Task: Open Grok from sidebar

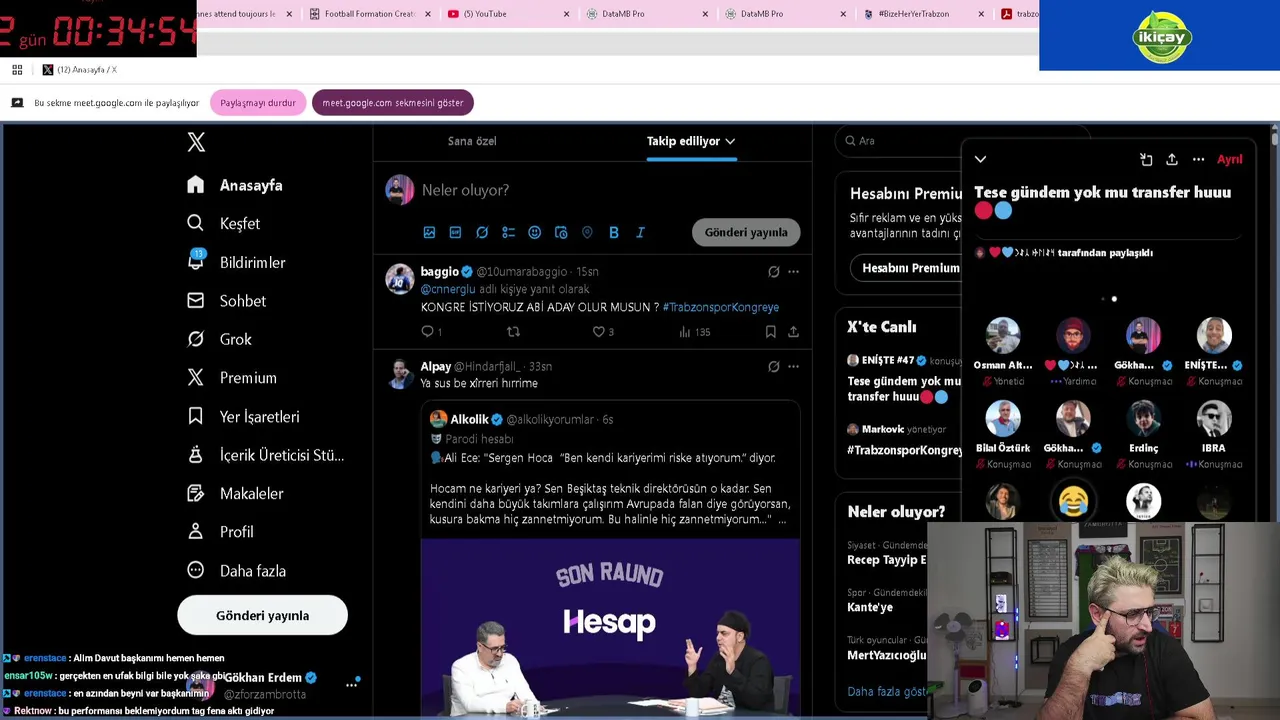Action: click(220, 339)
